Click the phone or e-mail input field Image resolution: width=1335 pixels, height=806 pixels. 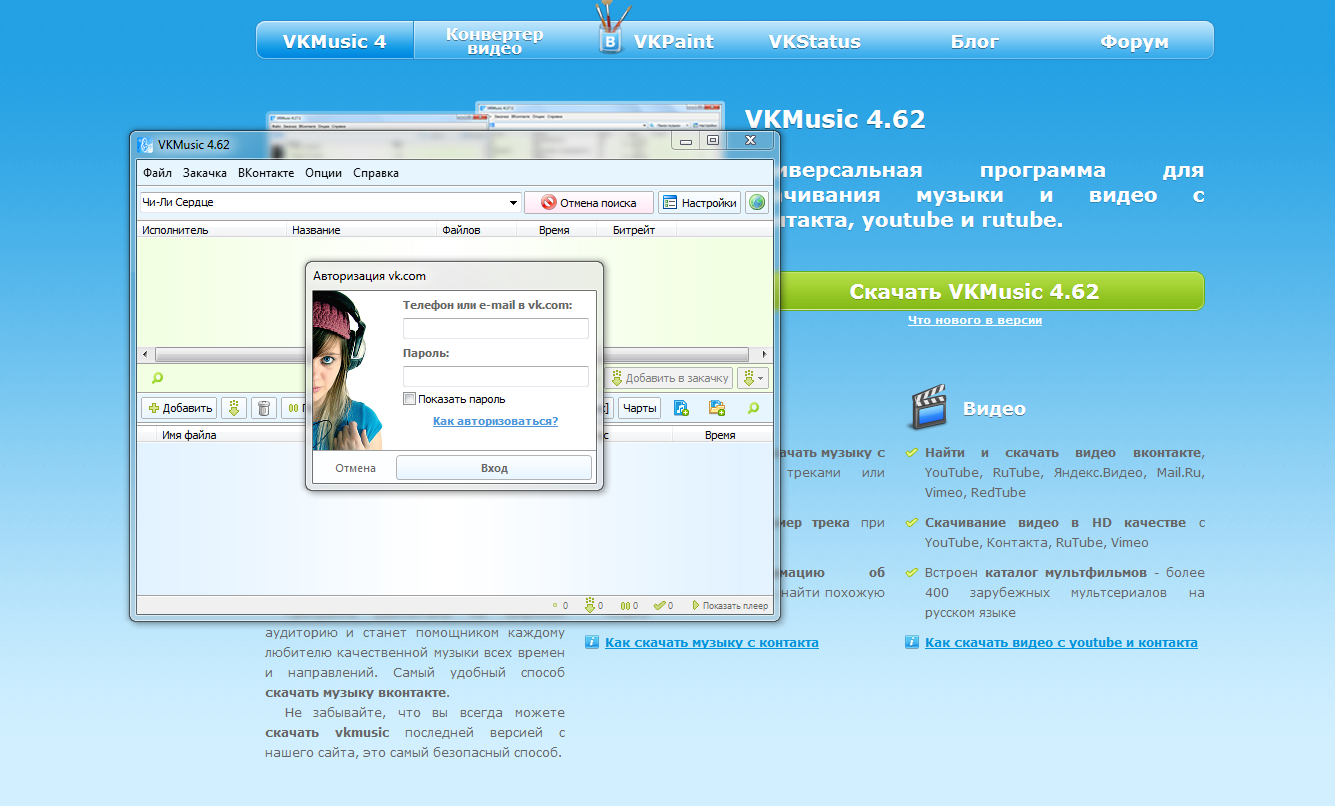tap(496, 328)
